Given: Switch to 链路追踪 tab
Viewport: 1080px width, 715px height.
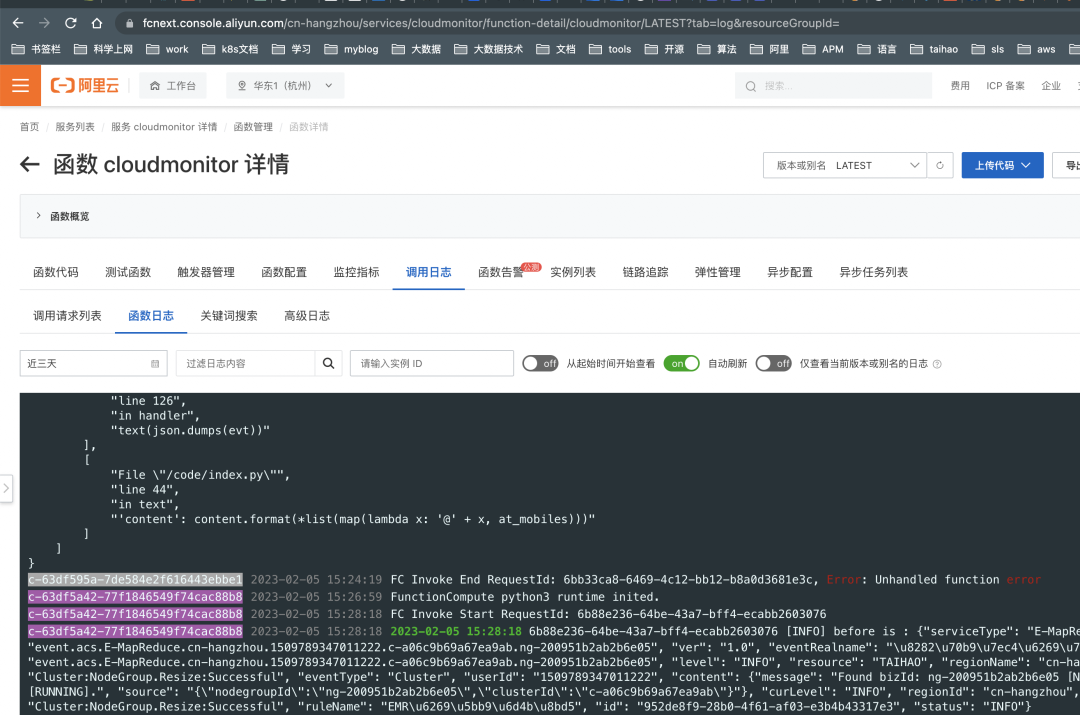Looking at the screenshot, I should (x=645, y=272).
